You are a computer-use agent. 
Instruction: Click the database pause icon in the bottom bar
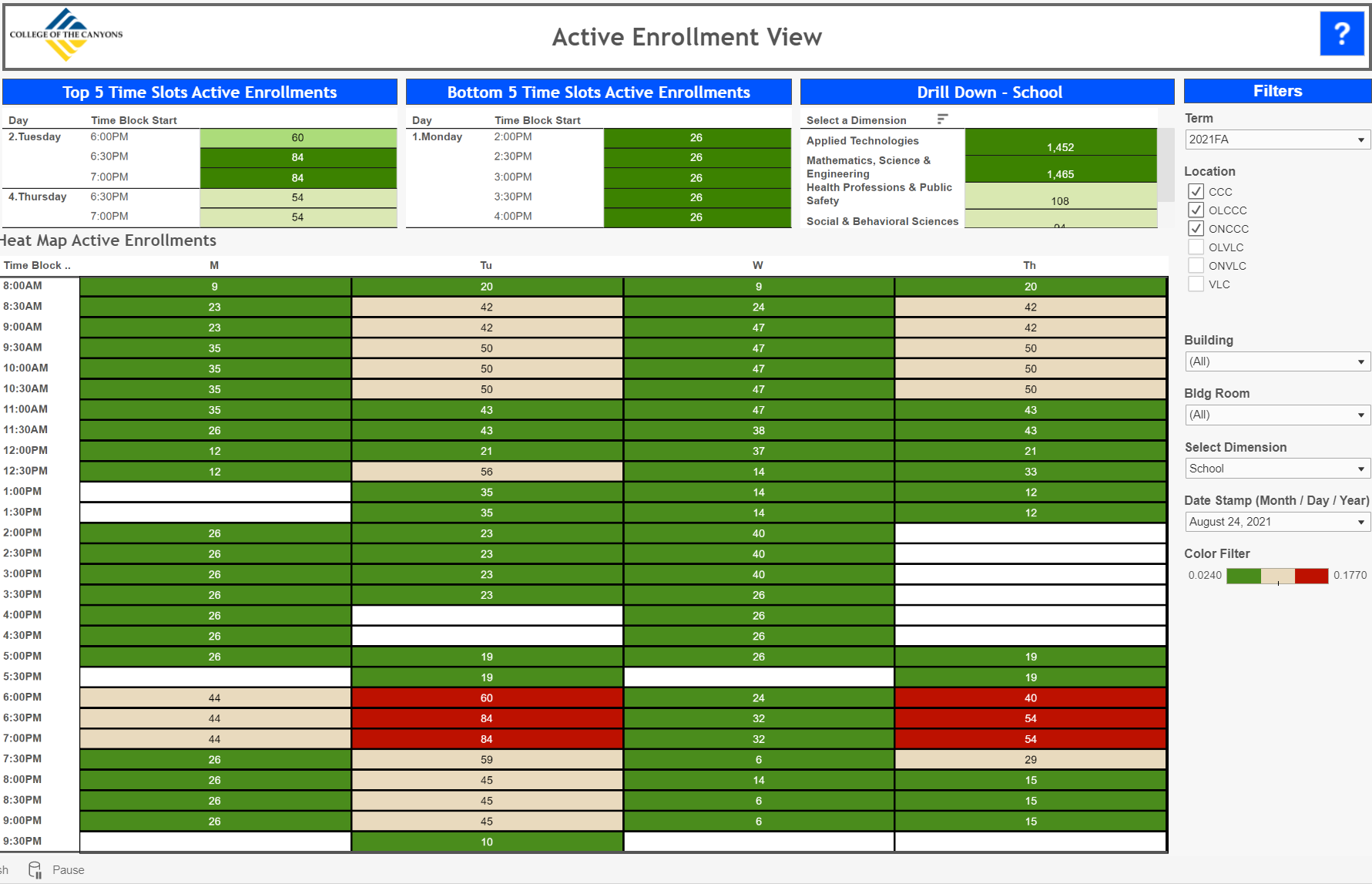[x=34, y=869]
